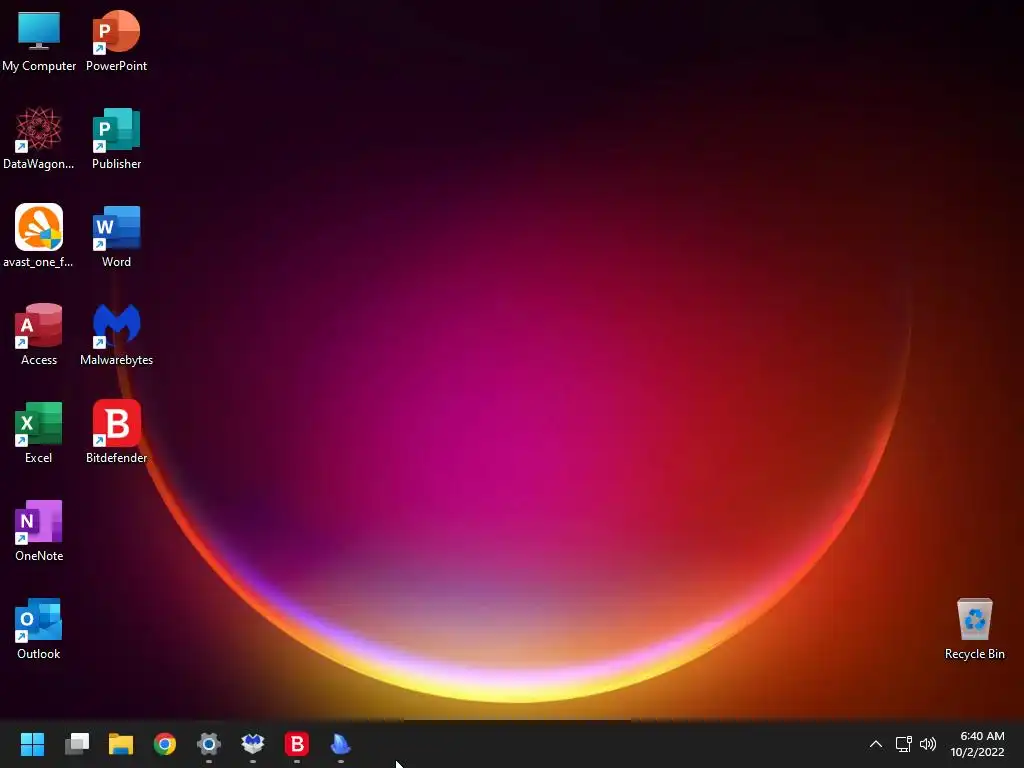Open the Settings gear on taskbar
This screenshot has width=1024, height=768.
[x=209, y=744]
